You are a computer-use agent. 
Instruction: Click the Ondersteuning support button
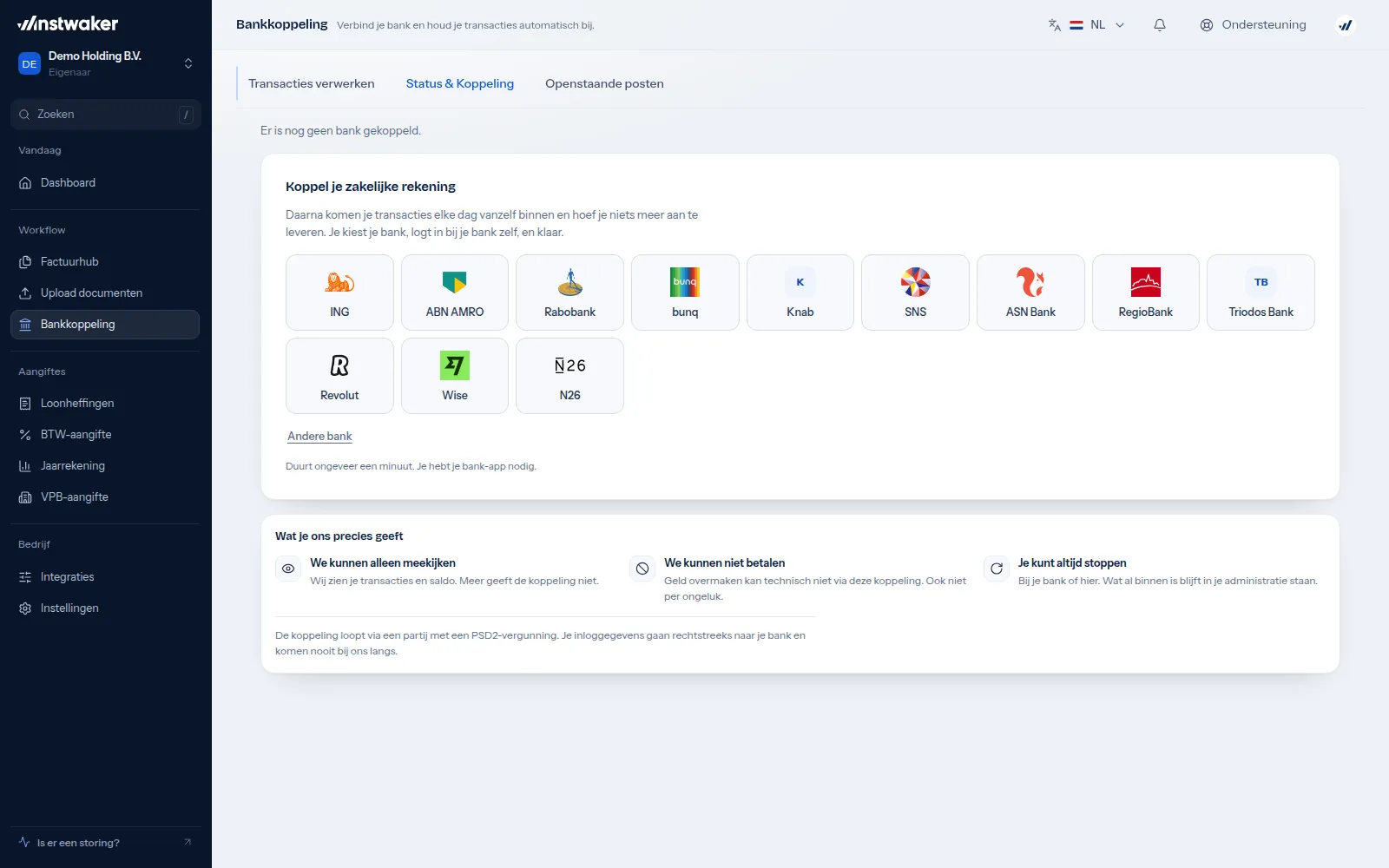(1253, 25)
